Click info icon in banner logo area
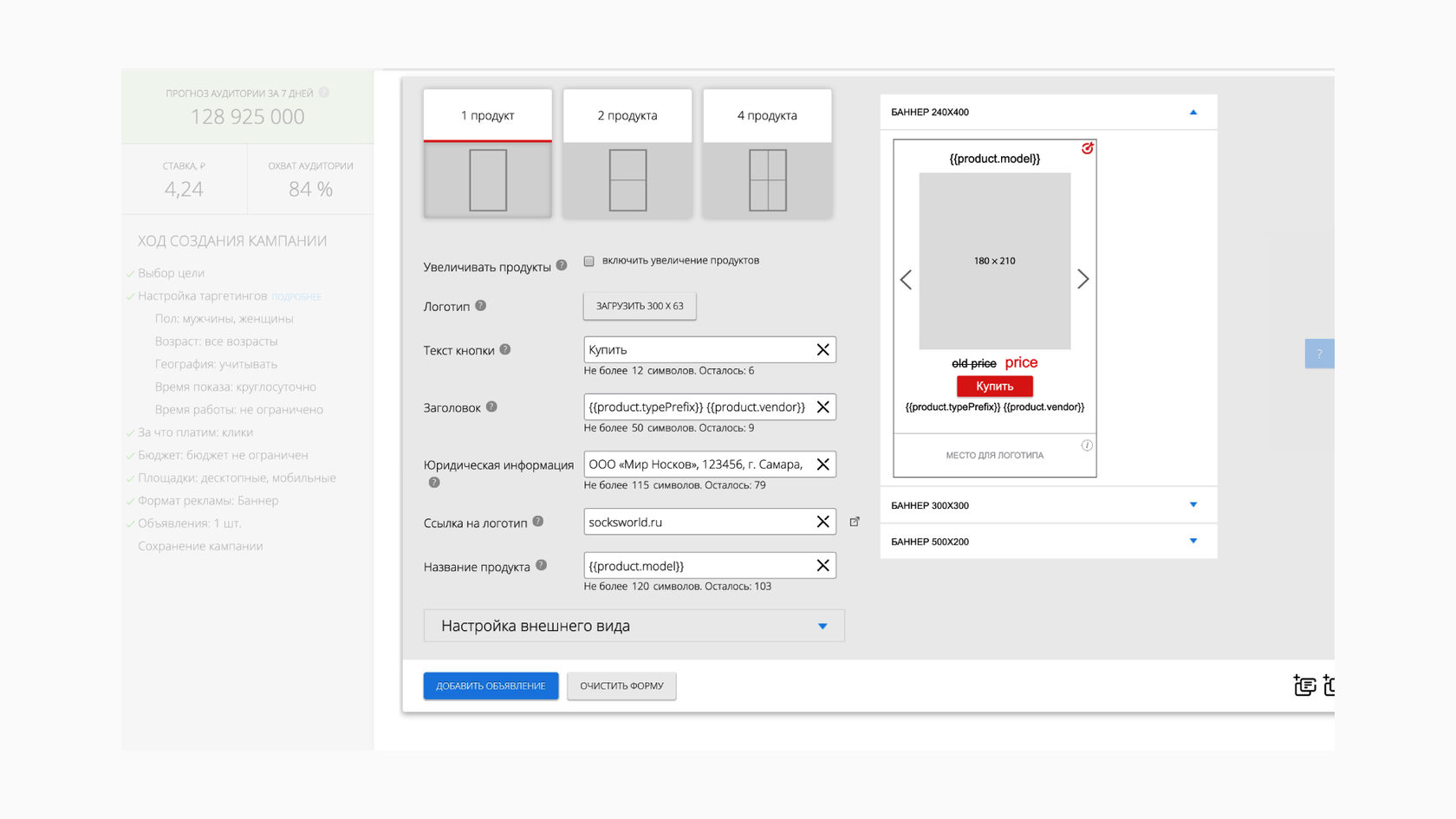Image resolution: width=1456 pixels, height=819 pixels. [1087, 445]
